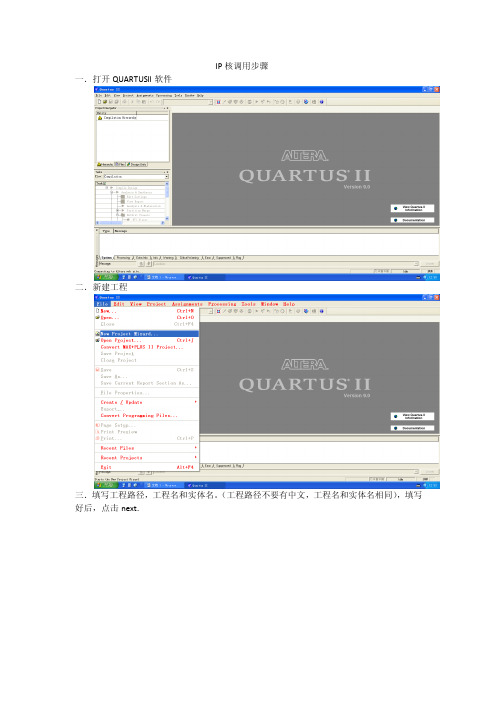Open project name combo box in upper toolbar

click(x=188, y=102)
